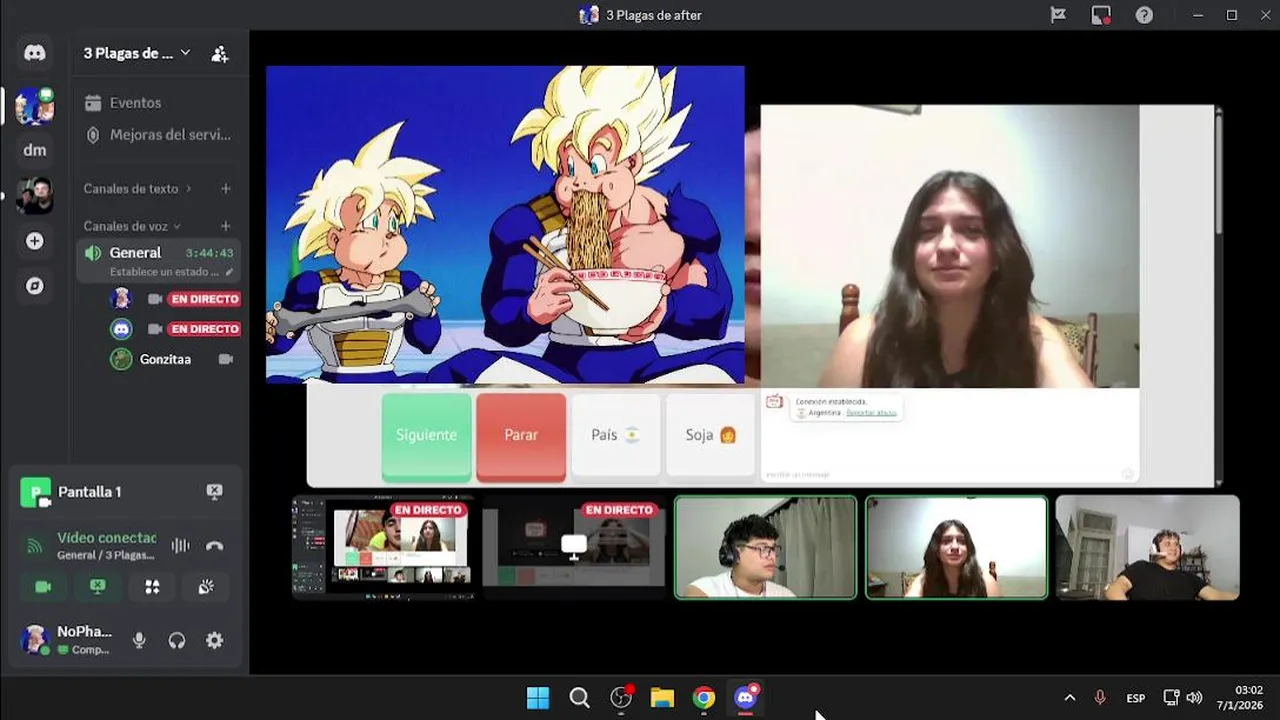1280x720 pixels.
Task: Select webcam tile of long-haired woman
Action: [956, 548]
